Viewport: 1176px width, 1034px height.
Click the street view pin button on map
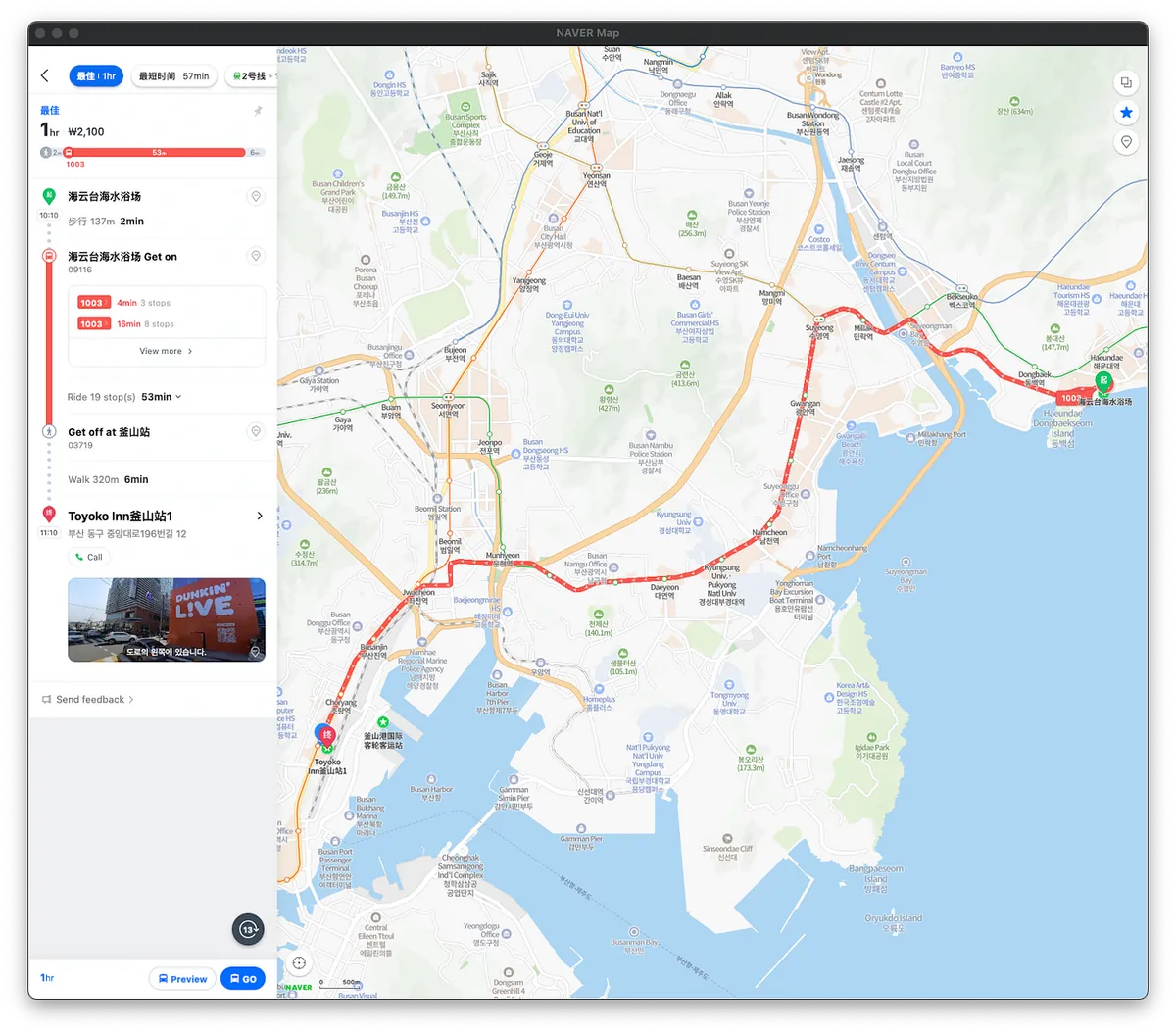(1126, 142)
